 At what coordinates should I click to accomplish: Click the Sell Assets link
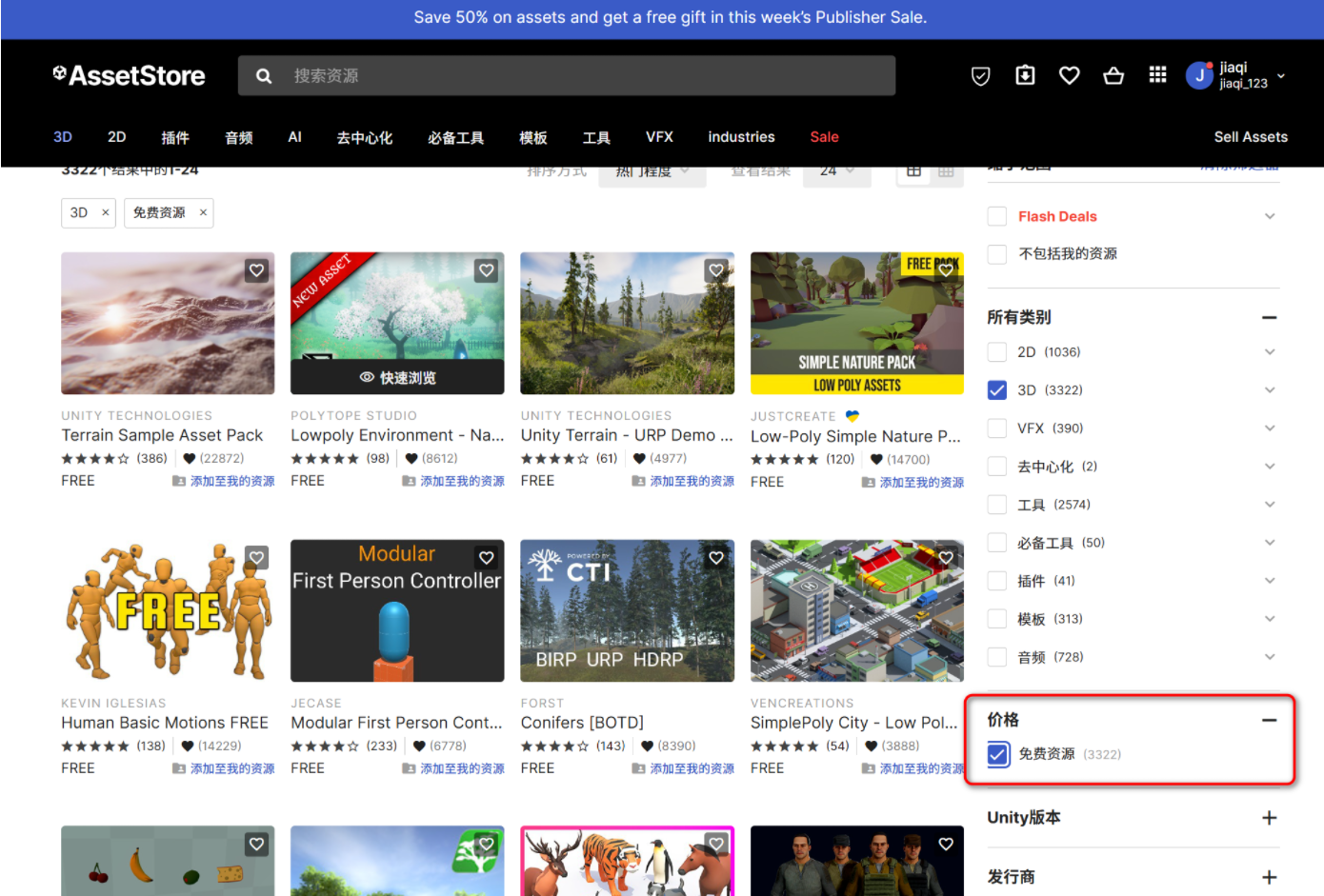tap(1251, 137)
